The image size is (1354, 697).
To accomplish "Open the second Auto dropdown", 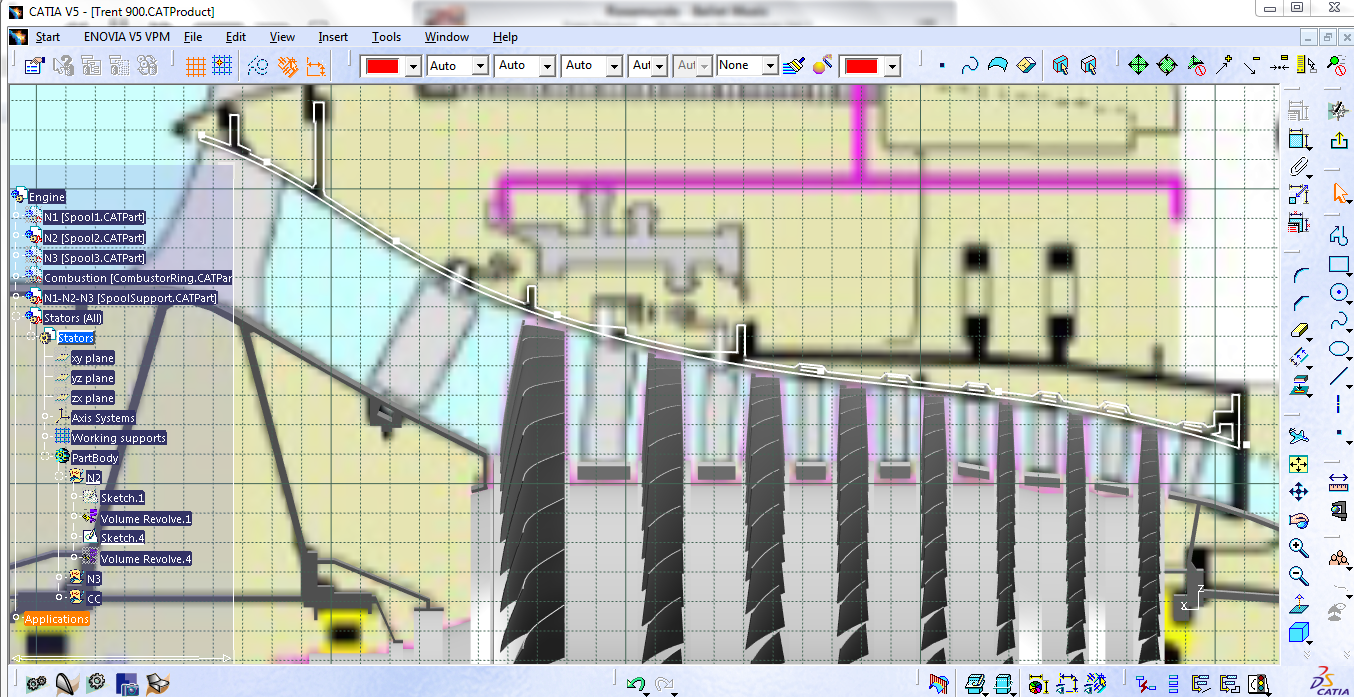I will click(547, 66).
